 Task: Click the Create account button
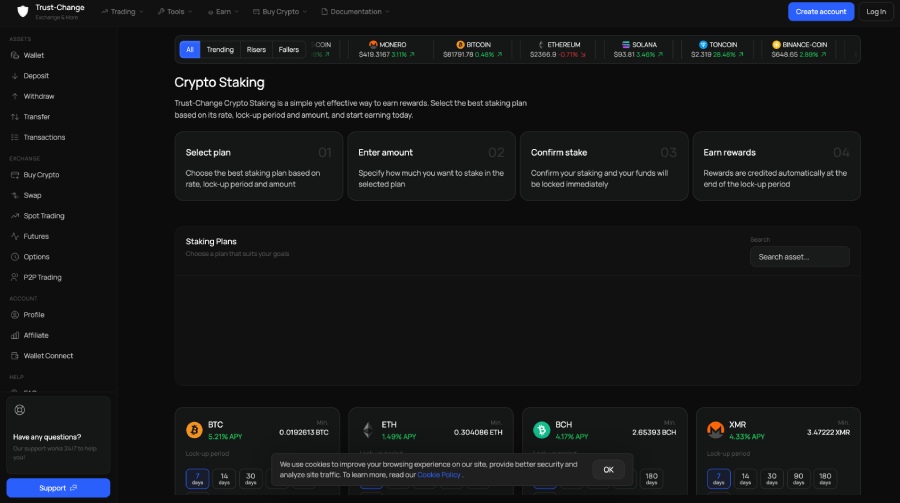(x=821, y=11)
